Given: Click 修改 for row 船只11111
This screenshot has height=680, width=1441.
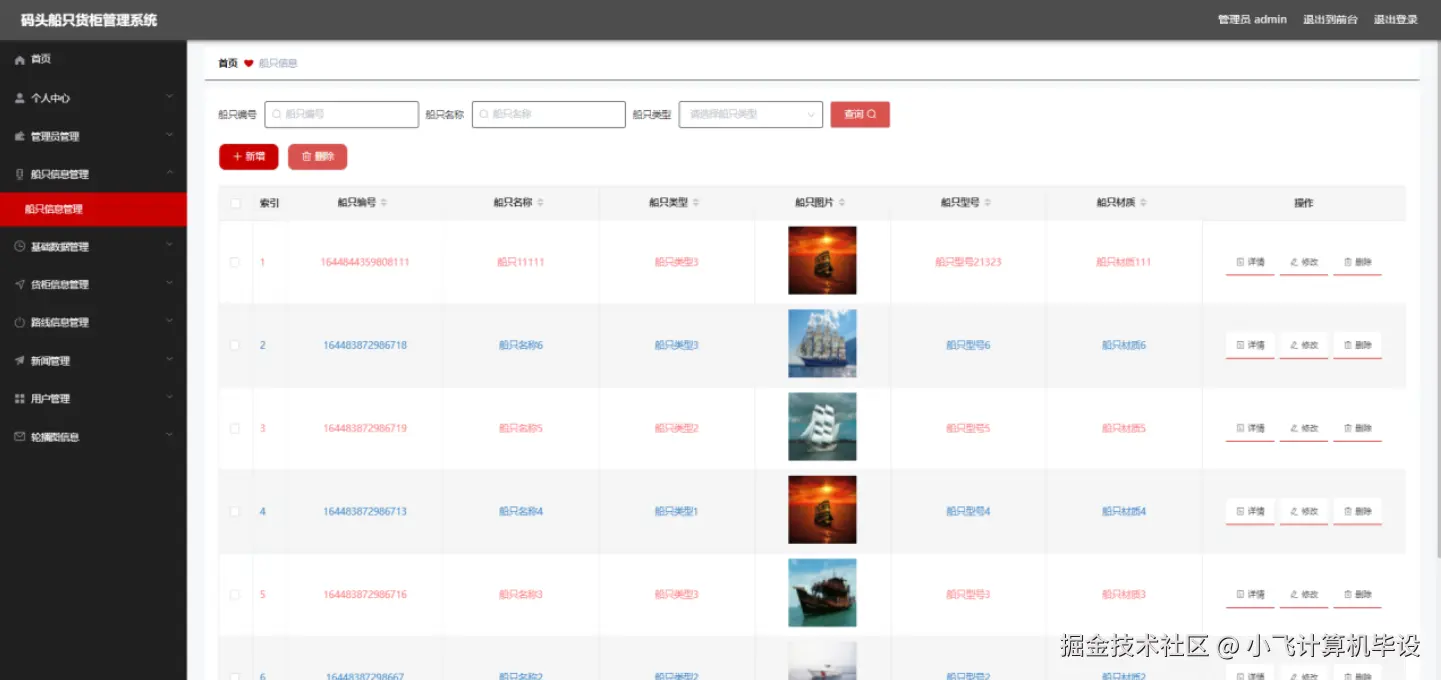Looking at the screenshot, I should (x=1304, y=262).
